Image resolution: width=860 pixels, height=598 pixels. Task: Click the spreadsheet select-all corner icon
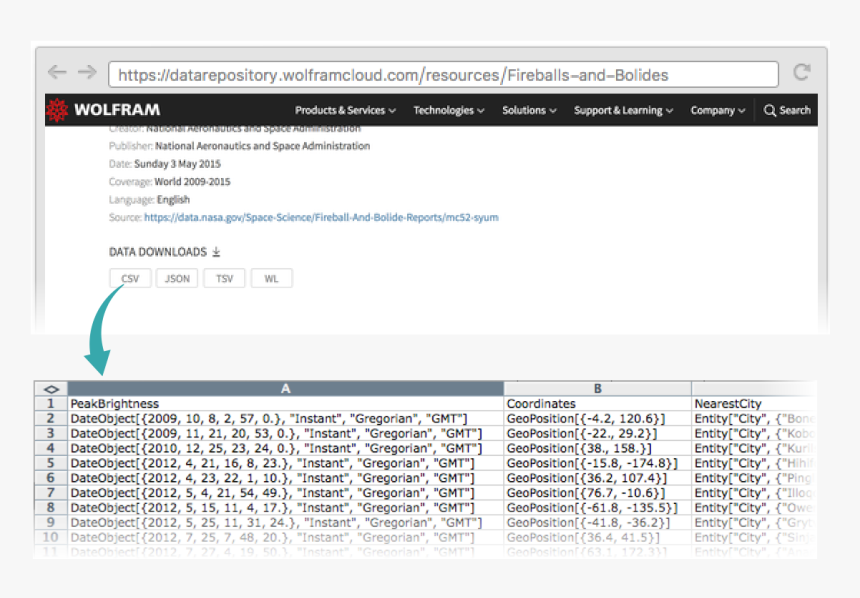point(51,389)
